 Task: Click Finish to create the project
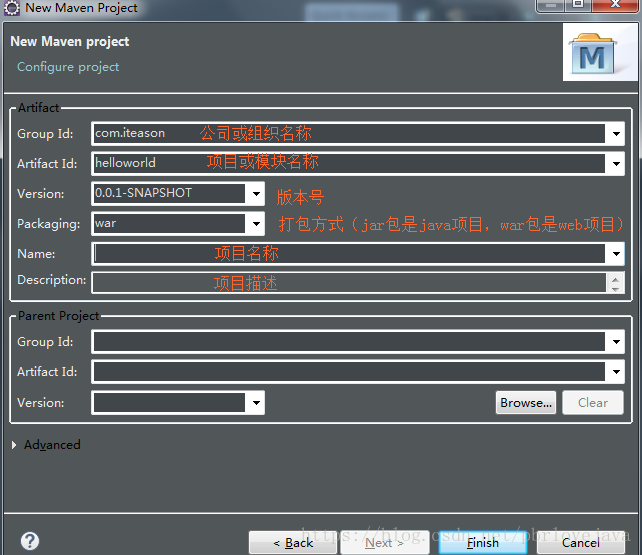pyautogui.click(x=483, y=543)
